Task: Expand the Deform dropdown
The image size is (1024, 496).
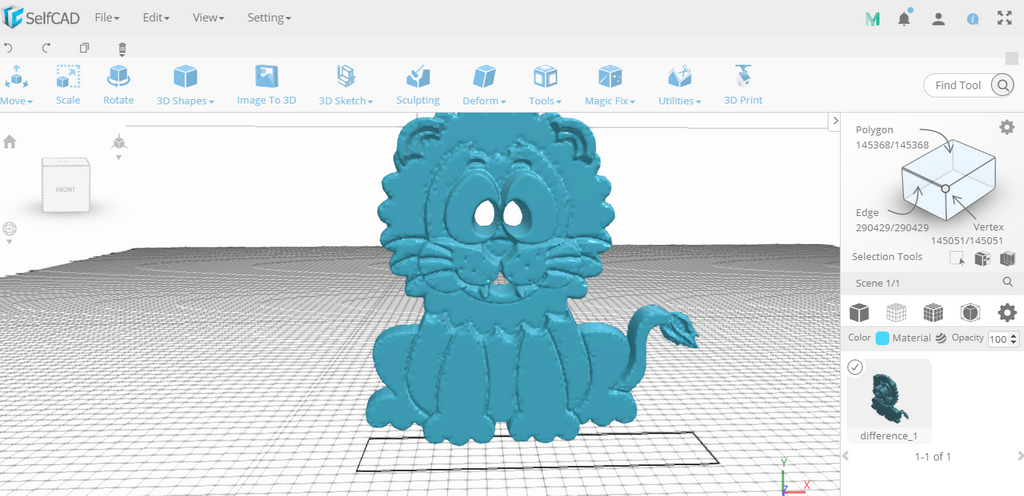Action: (484, 85)
